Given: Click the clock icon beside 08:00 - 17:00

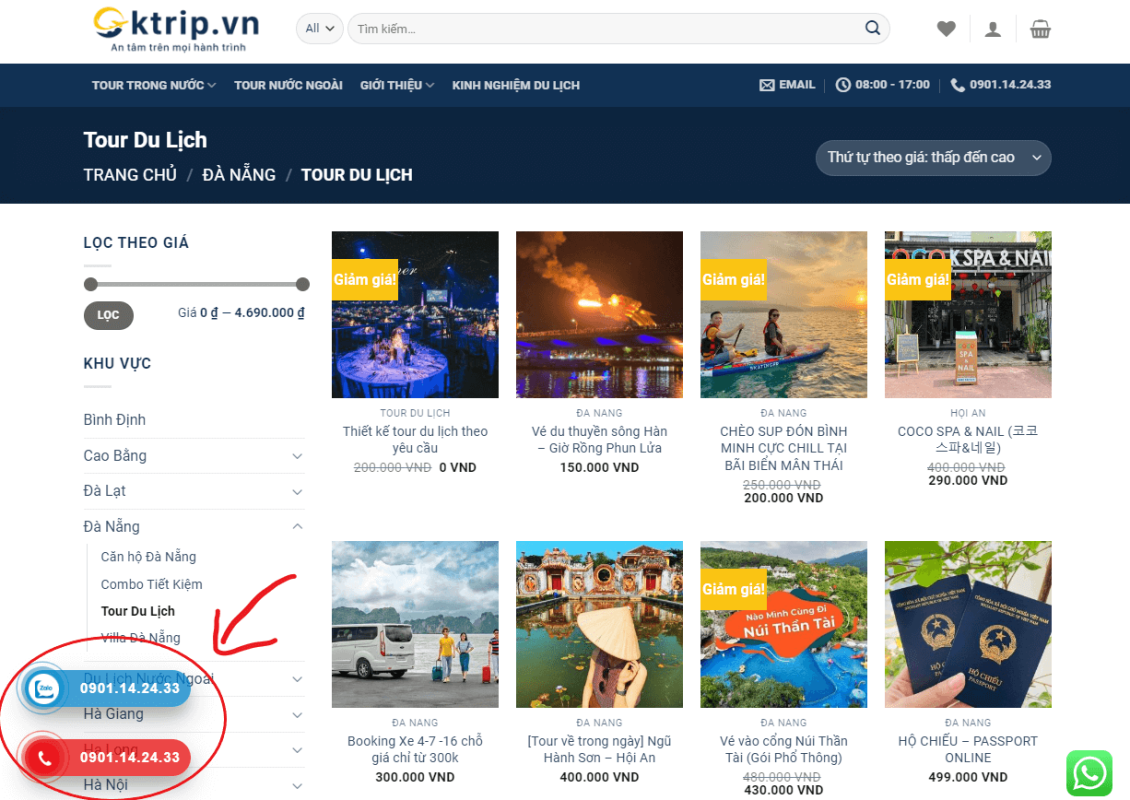Looking at the screenshot, I should tap(842, 85).
